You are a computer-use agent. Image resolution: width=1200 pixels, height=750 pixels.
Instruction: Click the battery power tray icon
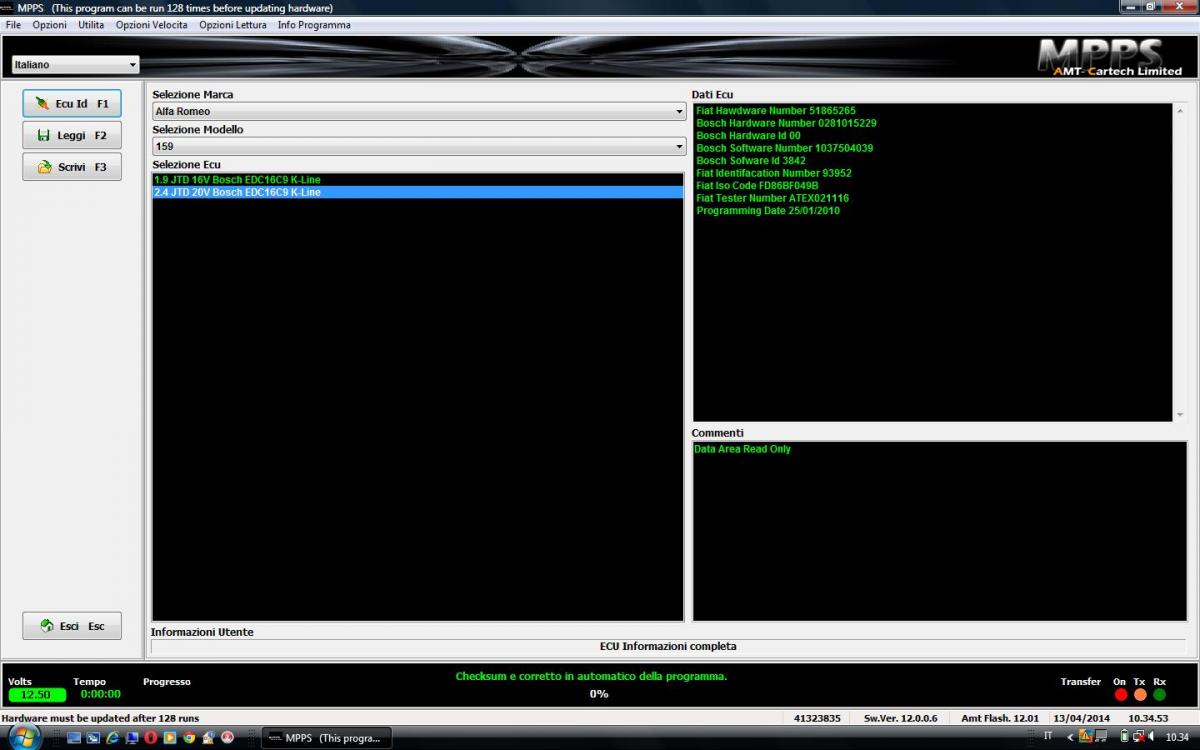(x=1124, y=737)
